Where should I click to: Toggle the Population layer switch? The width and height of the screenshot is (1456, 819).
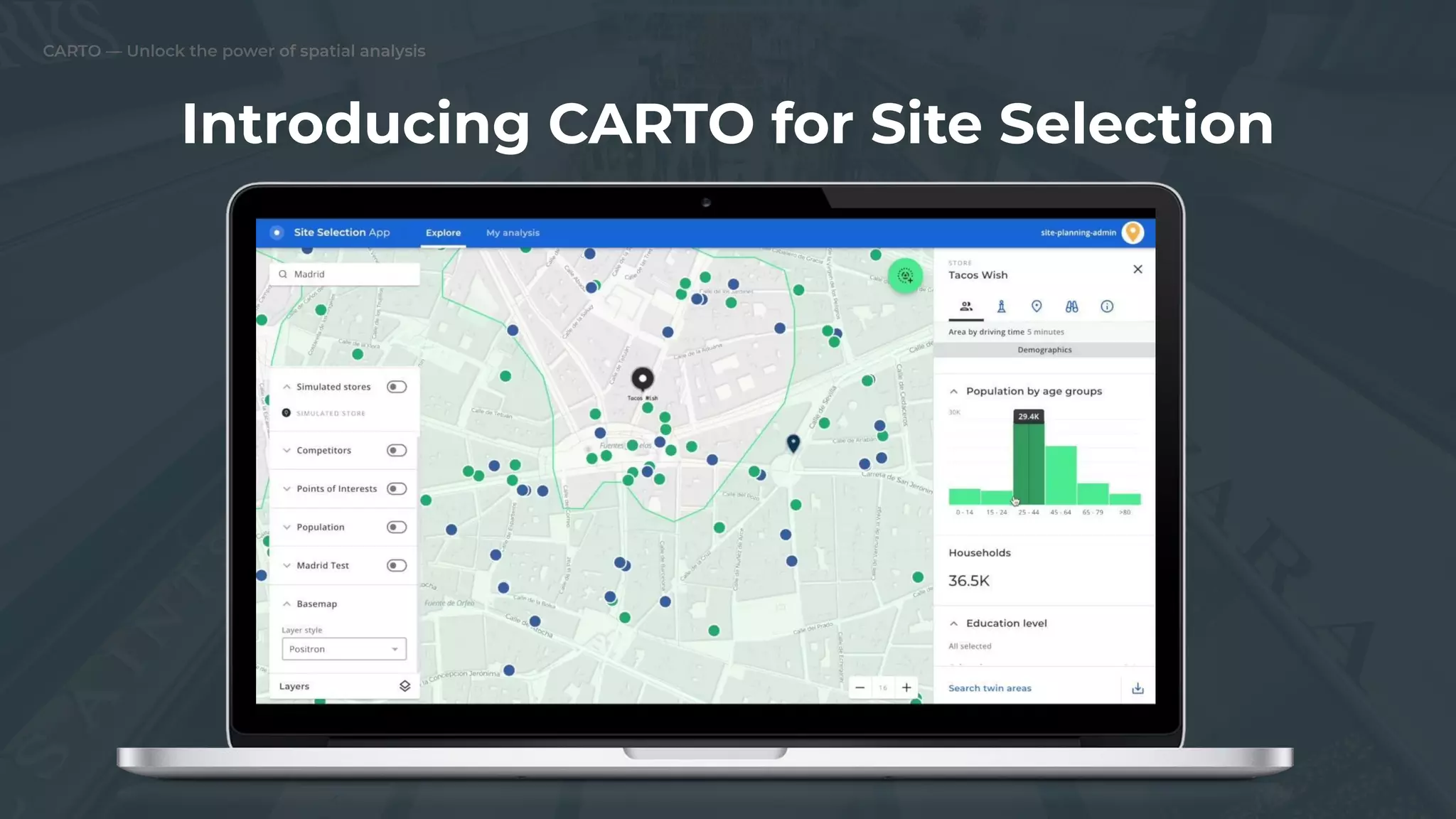[397, 528]
